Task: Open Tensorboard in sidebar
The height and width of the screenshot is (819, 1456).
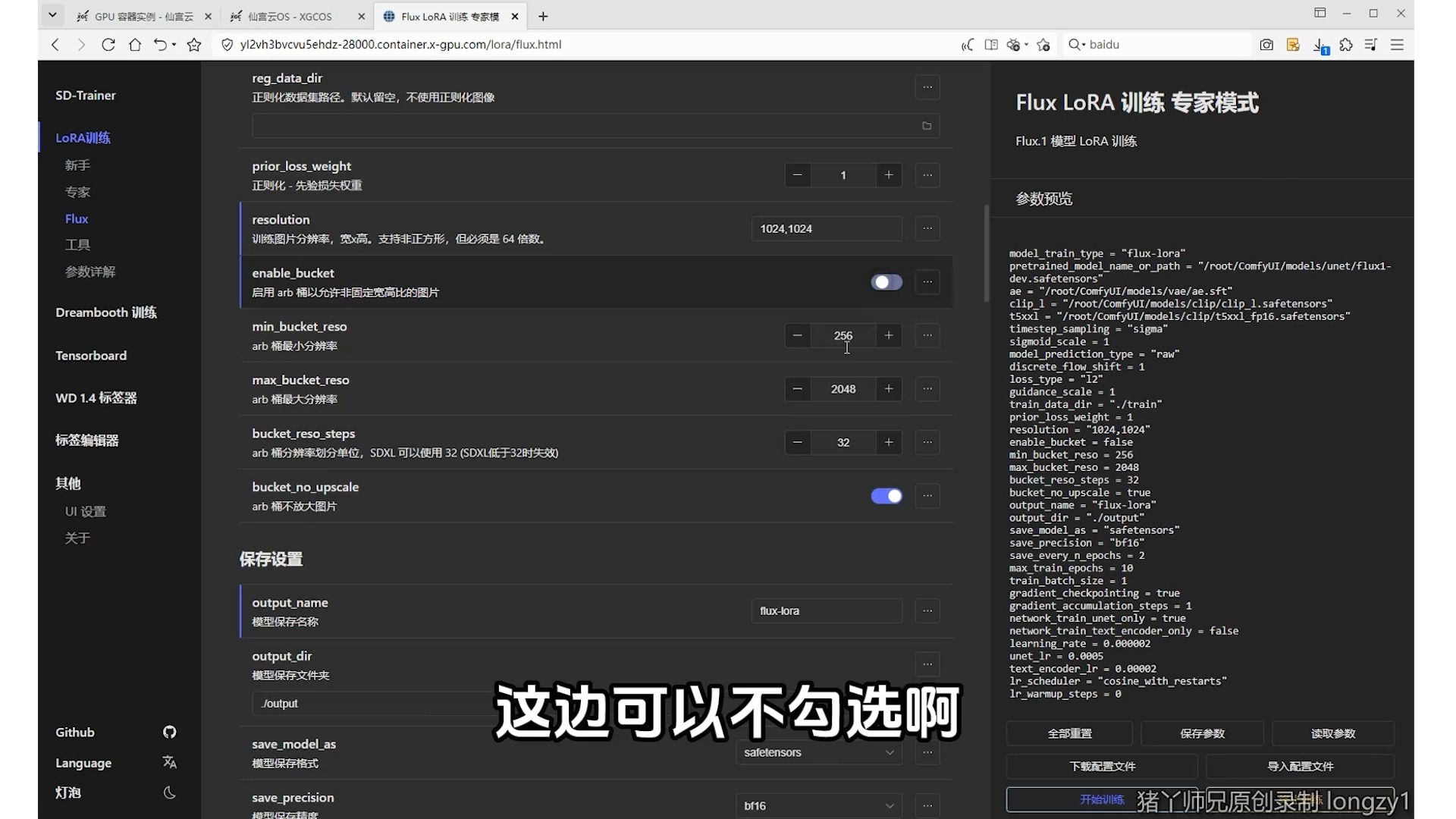Action: [x=91, y=356]
